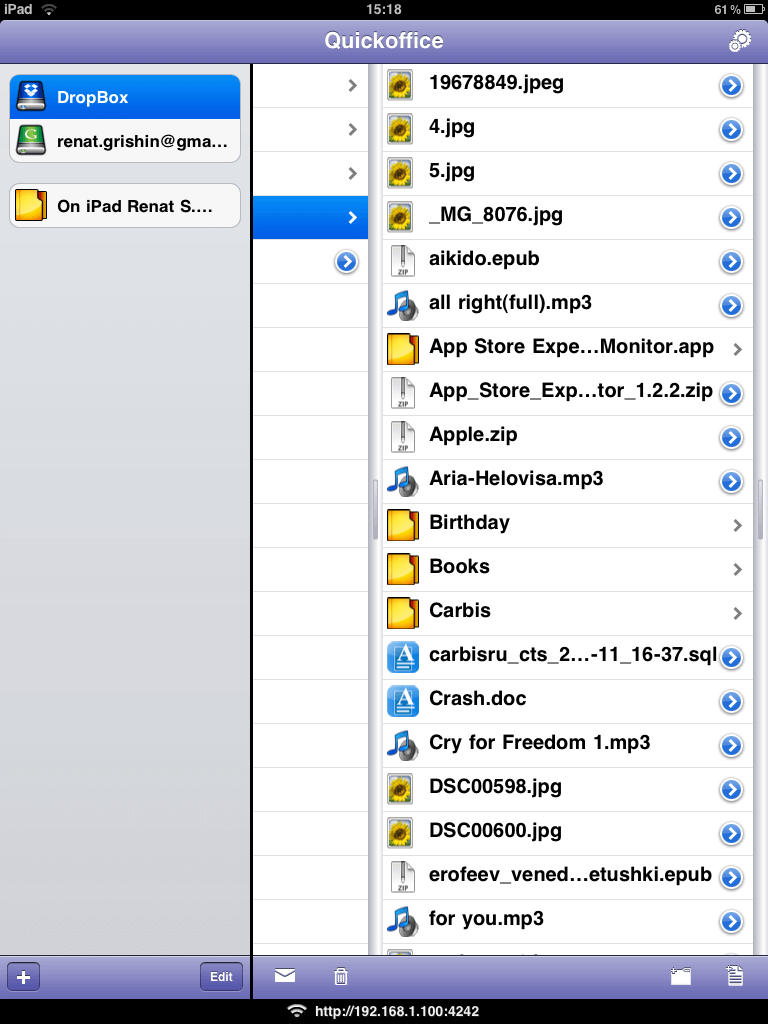Open details arrow for Cry for Freedom 1.mp3
The height and width of the screenshot is (1024, 768).
[x=731, y=745]
